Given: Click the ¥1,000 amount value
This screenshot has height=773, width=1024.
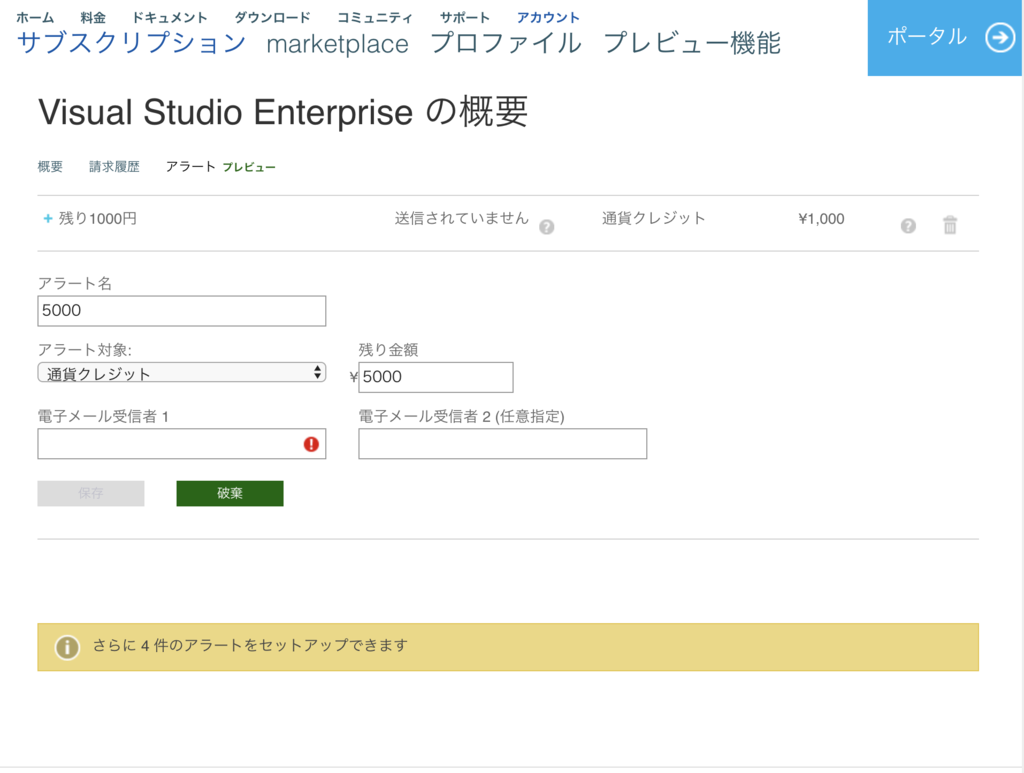Looking at the screenshot, I should tap(821, 219).
